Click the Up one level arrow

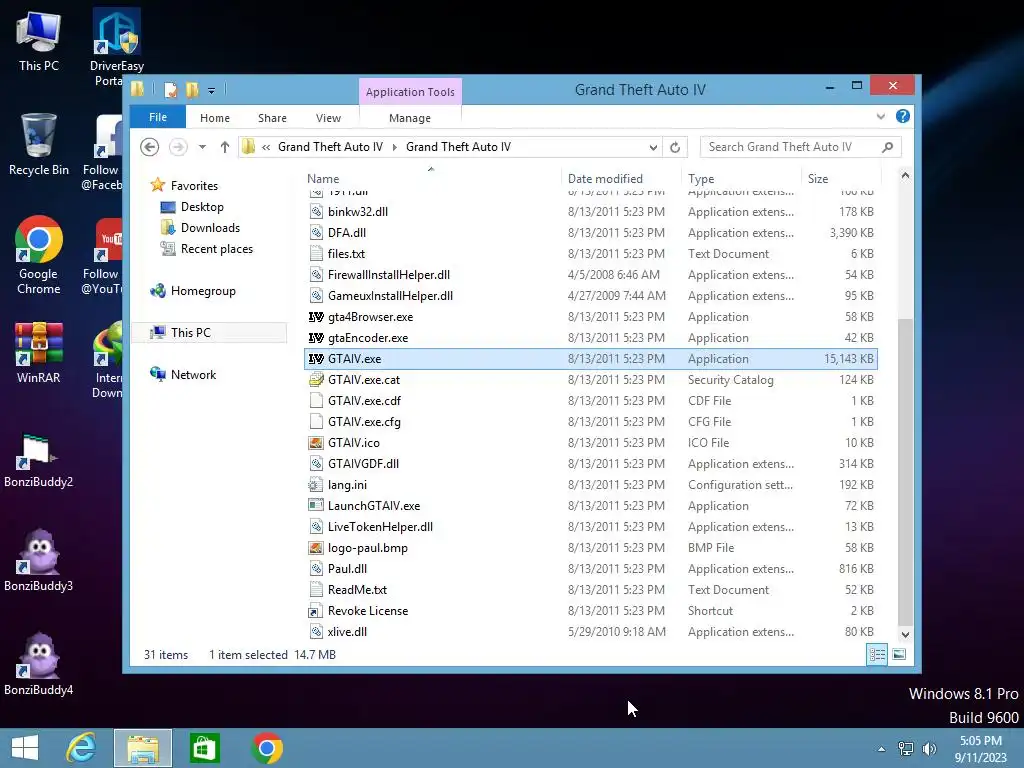point(225,147)
